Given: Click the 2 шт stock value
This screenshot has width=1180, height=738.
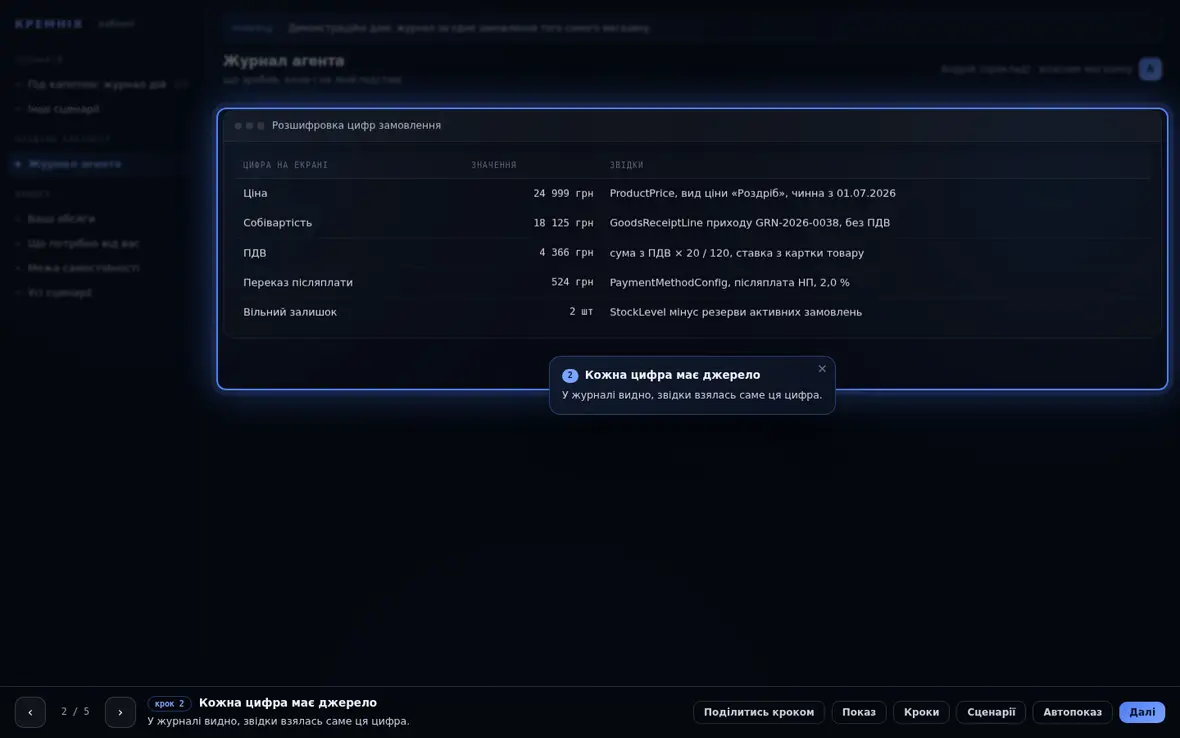Looking at the screenshot, I should pos(581,312).
